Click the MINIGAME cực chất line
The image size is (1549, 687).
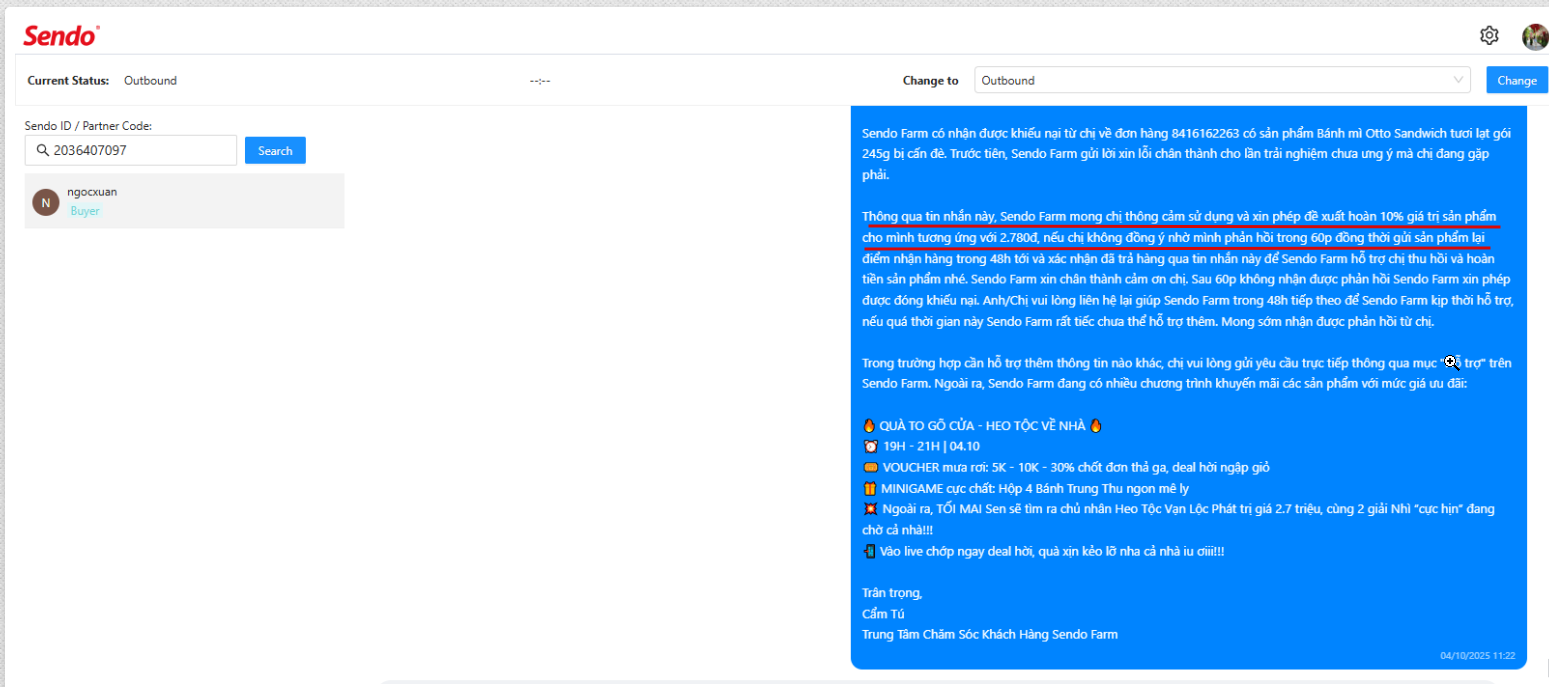point(1025,488)
